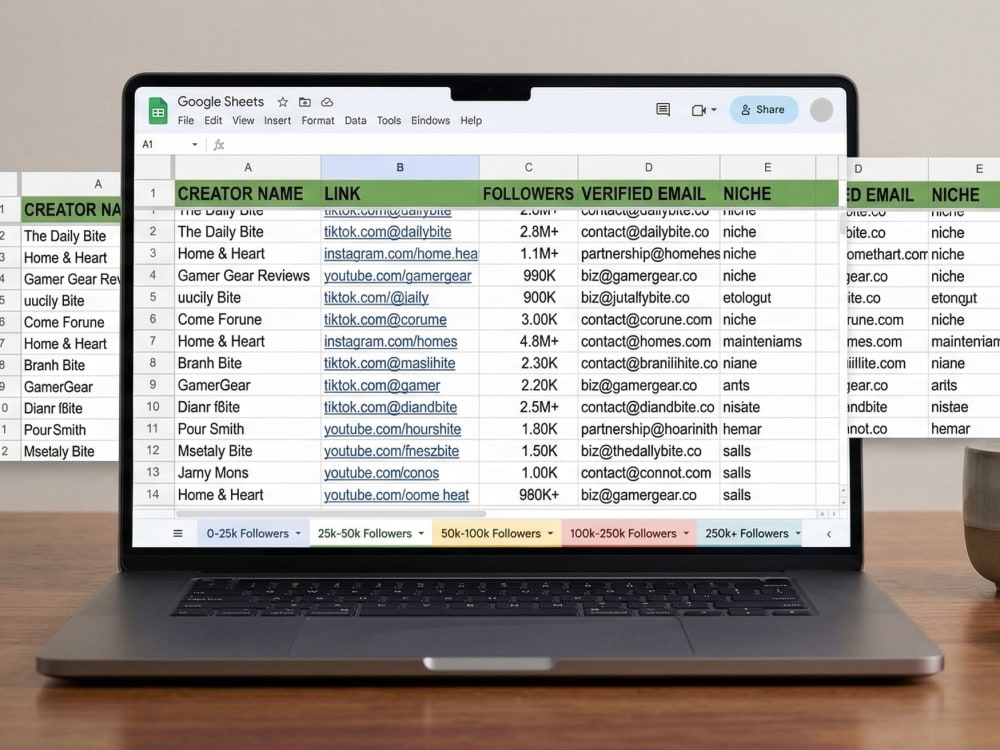The image size is (1000, 750).
Task: Click the green Google Sheets logo icon
Action: click(x=158, y=110)
